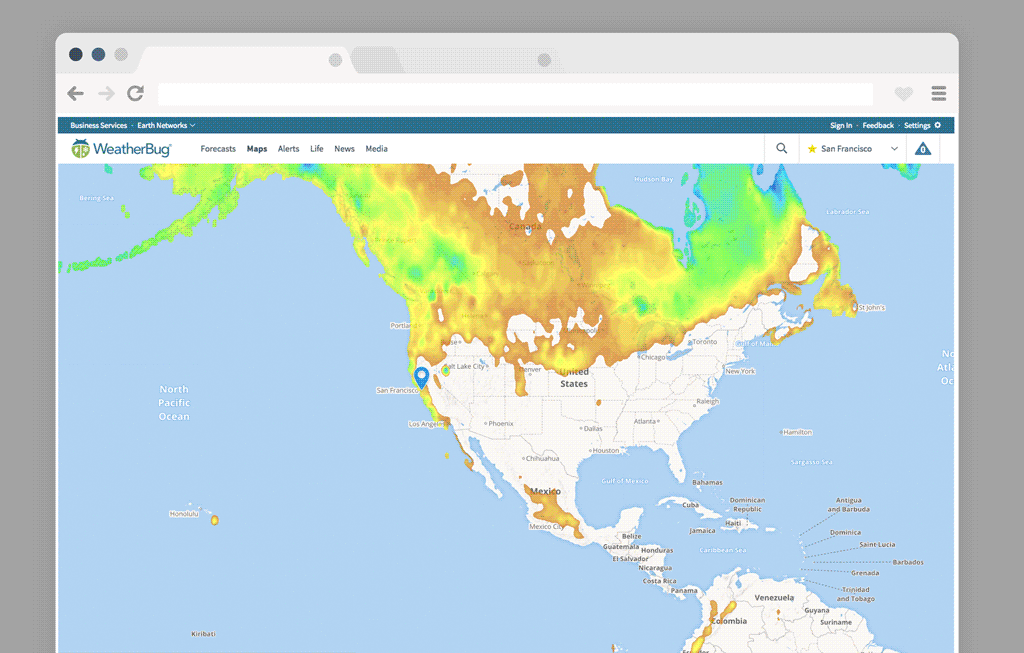Viewport: 1024px width, 653px height.
Task: Open the Life menu
Action: pos(317,149)
